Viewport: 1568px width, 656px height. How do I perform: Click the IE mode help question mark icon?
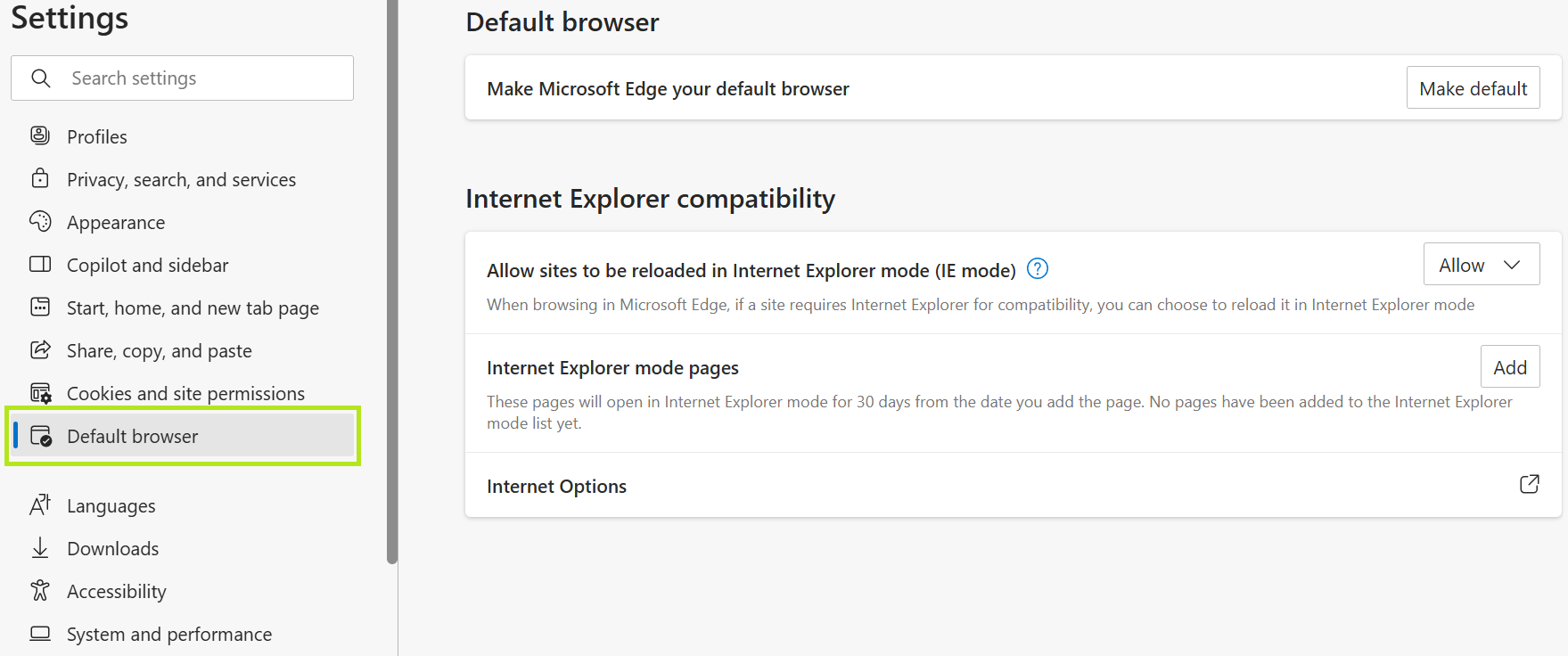[x=1038, y=268]
